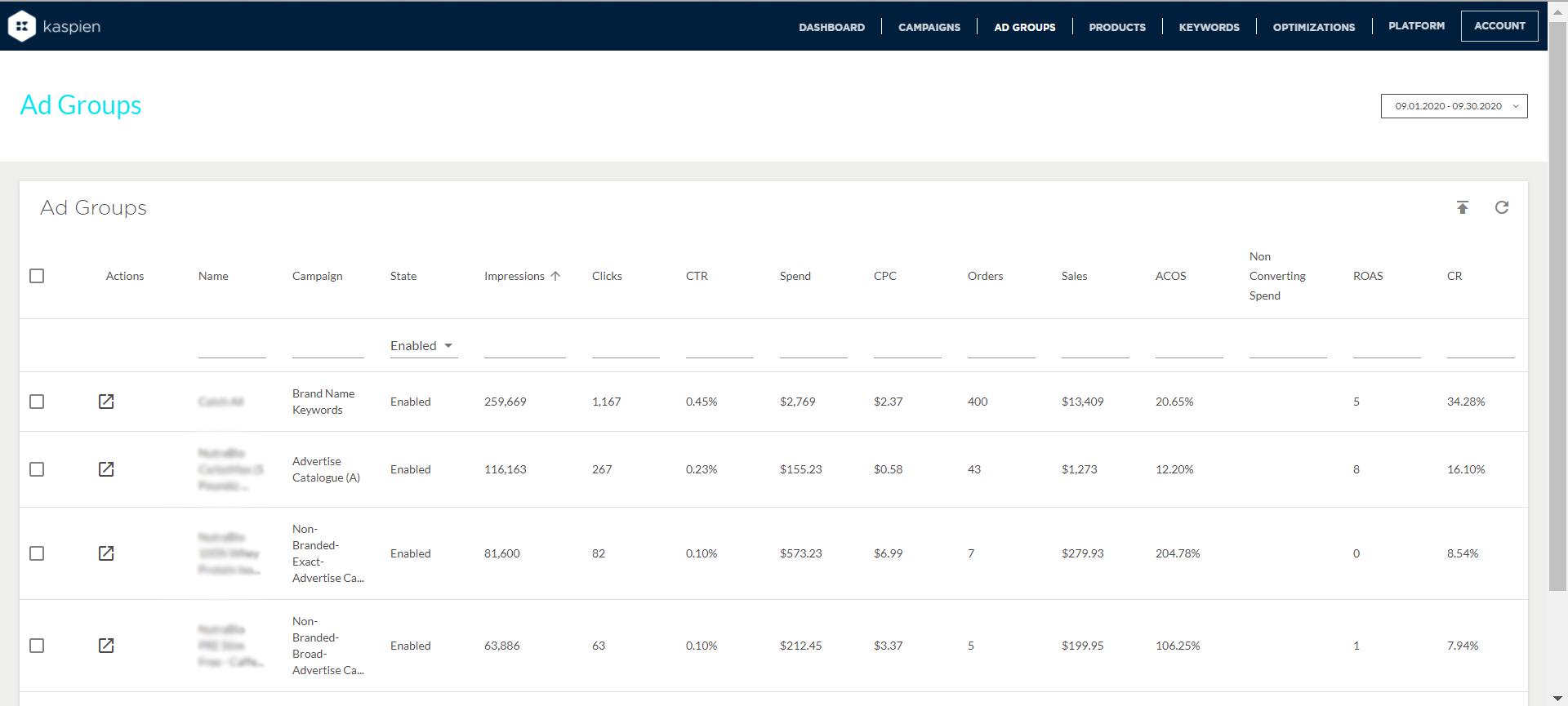Screen dimensions: 1568x706
Task: Open action icon for Non-Branded-Broad row
Action: pos(106,646)
